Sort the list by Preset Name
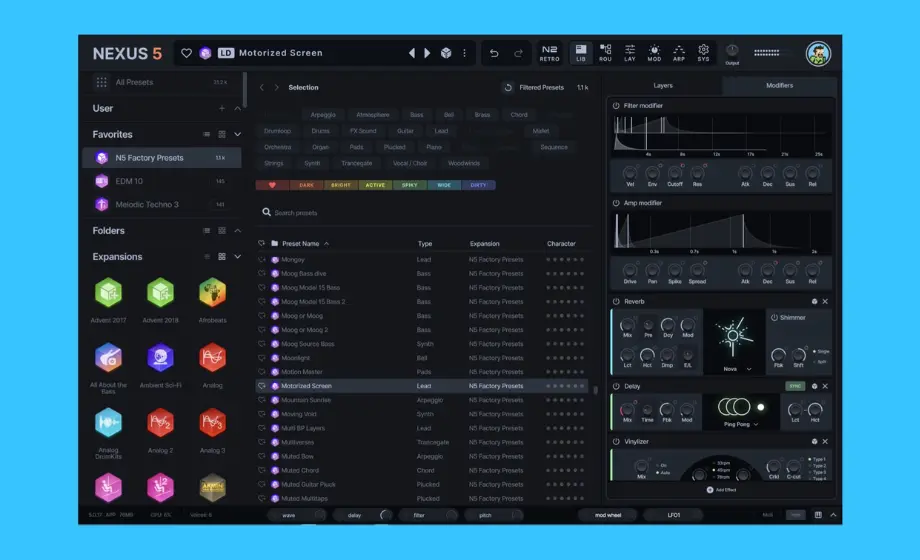920x560 pixels. coord(305,244)
